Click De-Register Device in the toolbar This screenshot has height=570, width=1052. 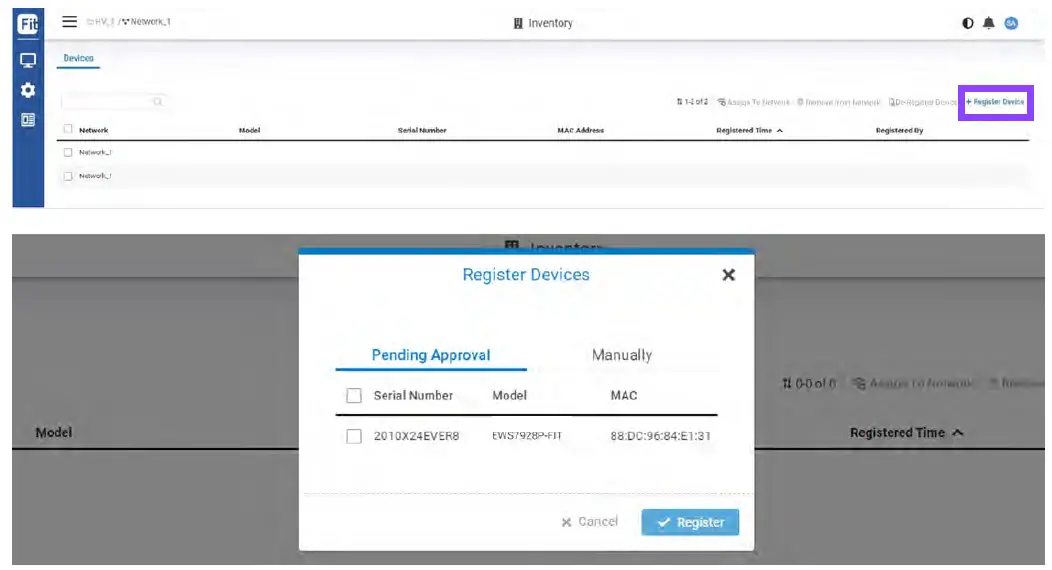pos(923,103)
